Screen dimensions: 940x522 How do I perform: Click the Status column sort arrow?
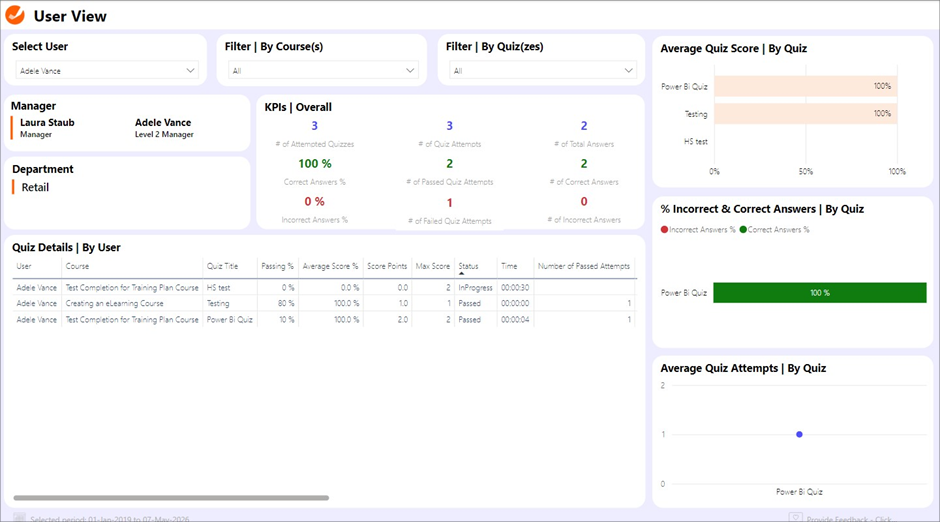click(462, 273)
